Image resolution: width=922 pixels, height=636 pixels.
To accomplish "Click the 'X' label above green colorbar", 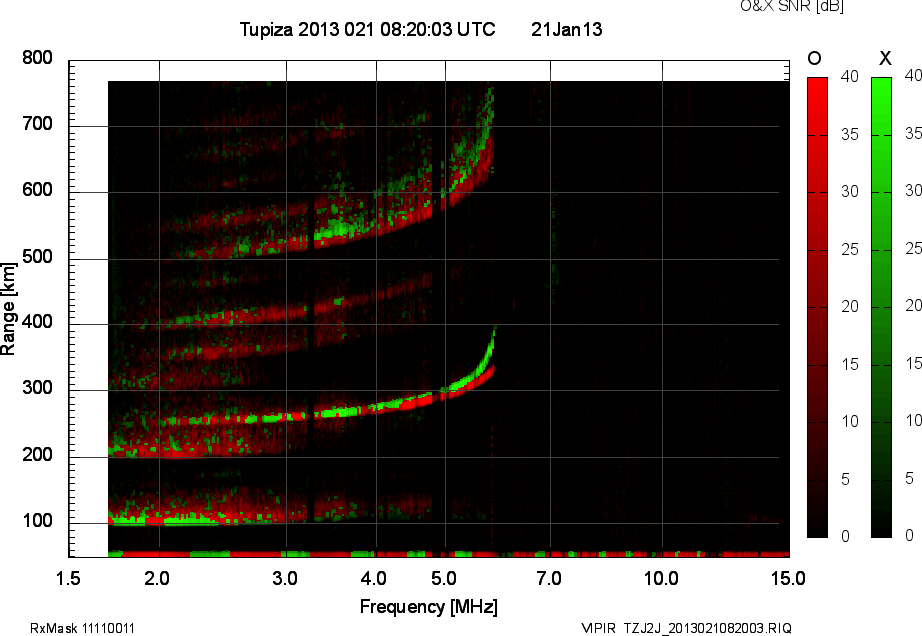I will click(x=885, y=58).
